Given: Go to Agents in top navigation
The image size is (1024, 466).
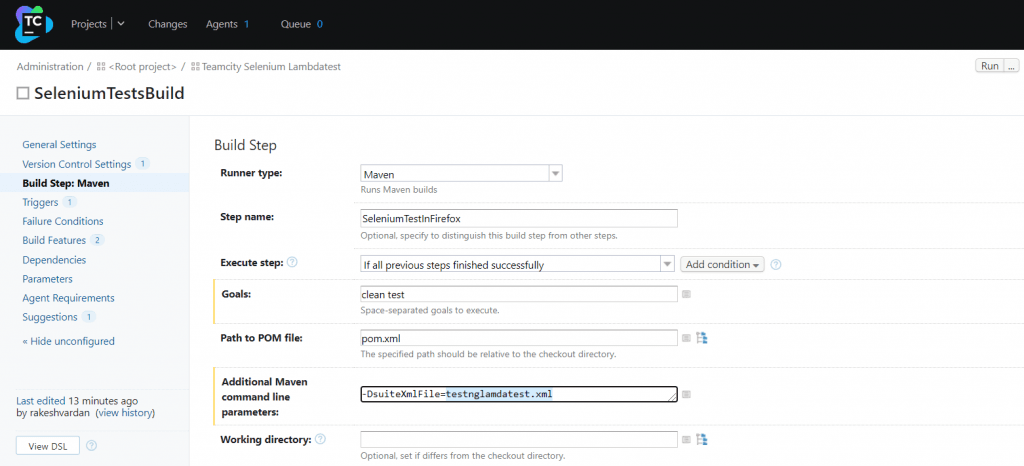Looking at the screenshot, I should (x=222, y=24).
